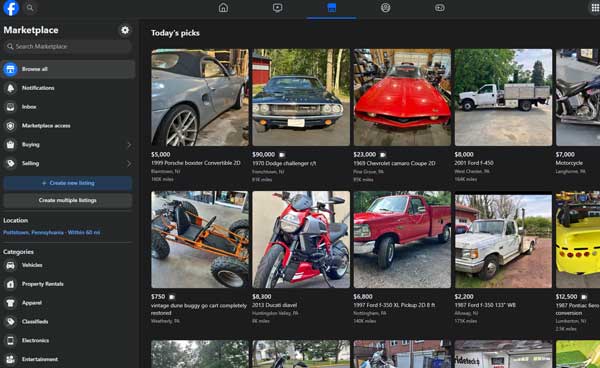Click Create multiple listings button
Screen dimensions: 600x368
click(x=68, y=200)
